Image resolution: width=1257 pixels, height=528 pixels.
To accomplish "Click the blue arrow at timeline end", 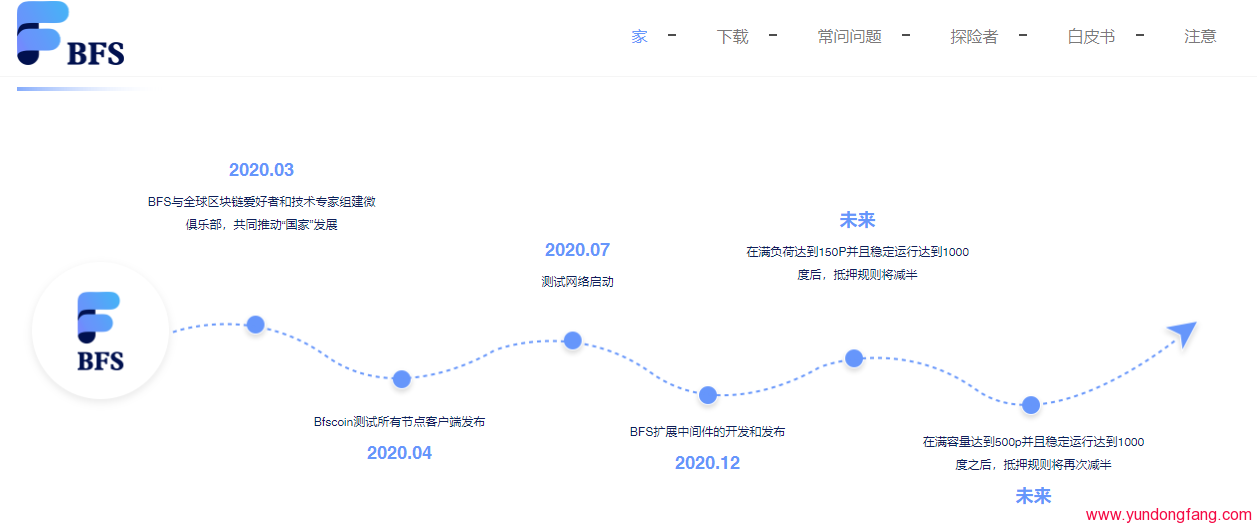I will pyautogui.click(x=1182, y=332).
